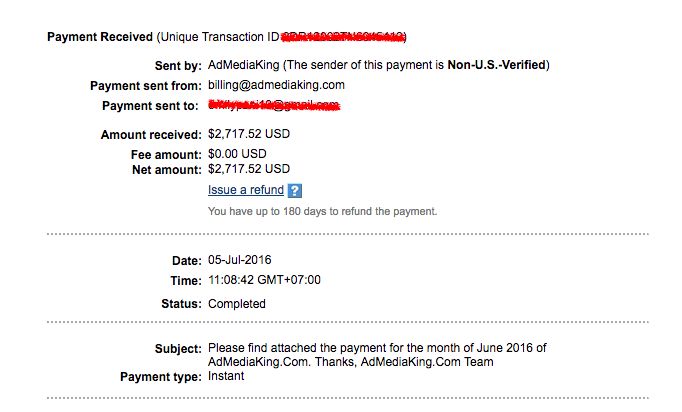This screenshot has width=682, height=412.
Task: Select the time 11:08:42 GMT+07:00
Action: point(264,280)
